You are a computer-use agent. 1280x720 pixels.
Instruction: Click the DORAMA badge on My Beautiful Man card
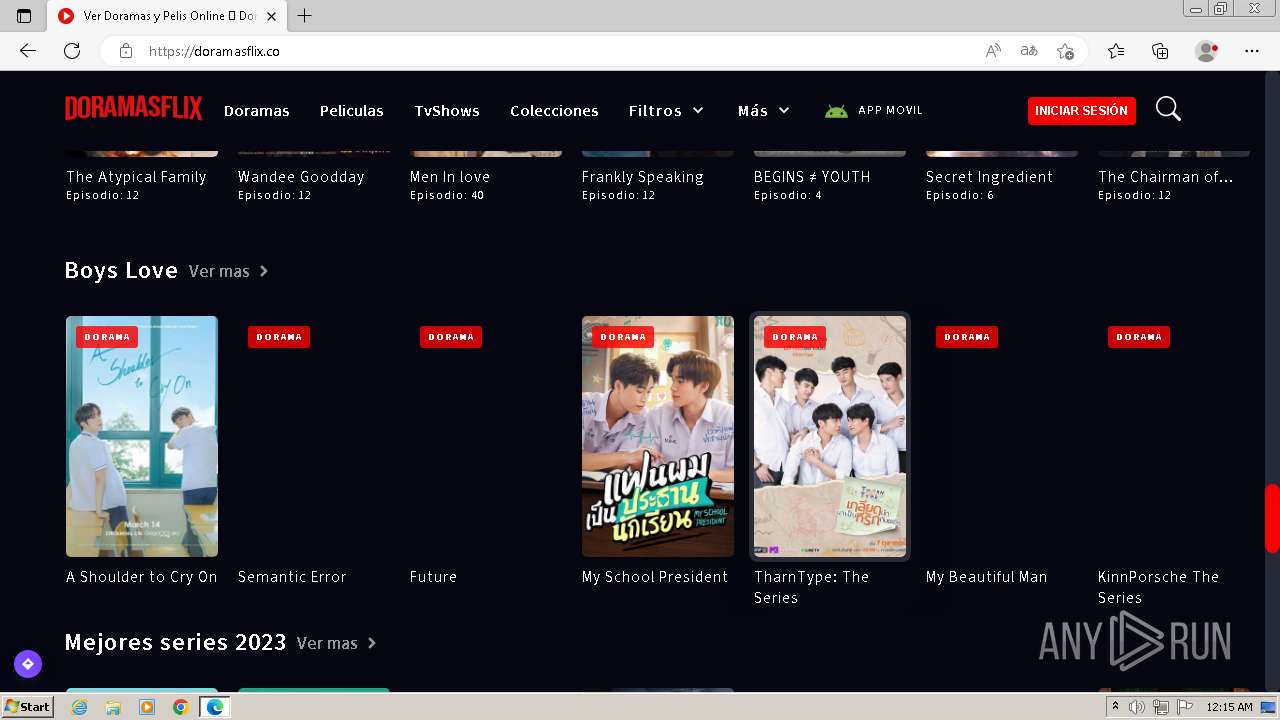pyautogui.click(x=967, y=337)
